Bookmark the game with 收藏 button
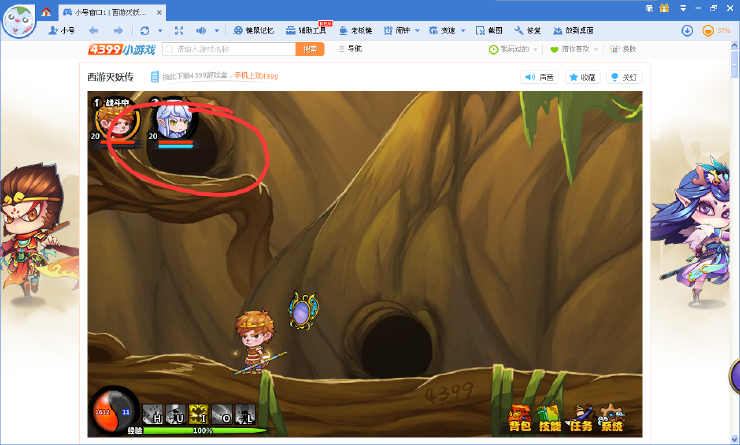 [583, 77]
